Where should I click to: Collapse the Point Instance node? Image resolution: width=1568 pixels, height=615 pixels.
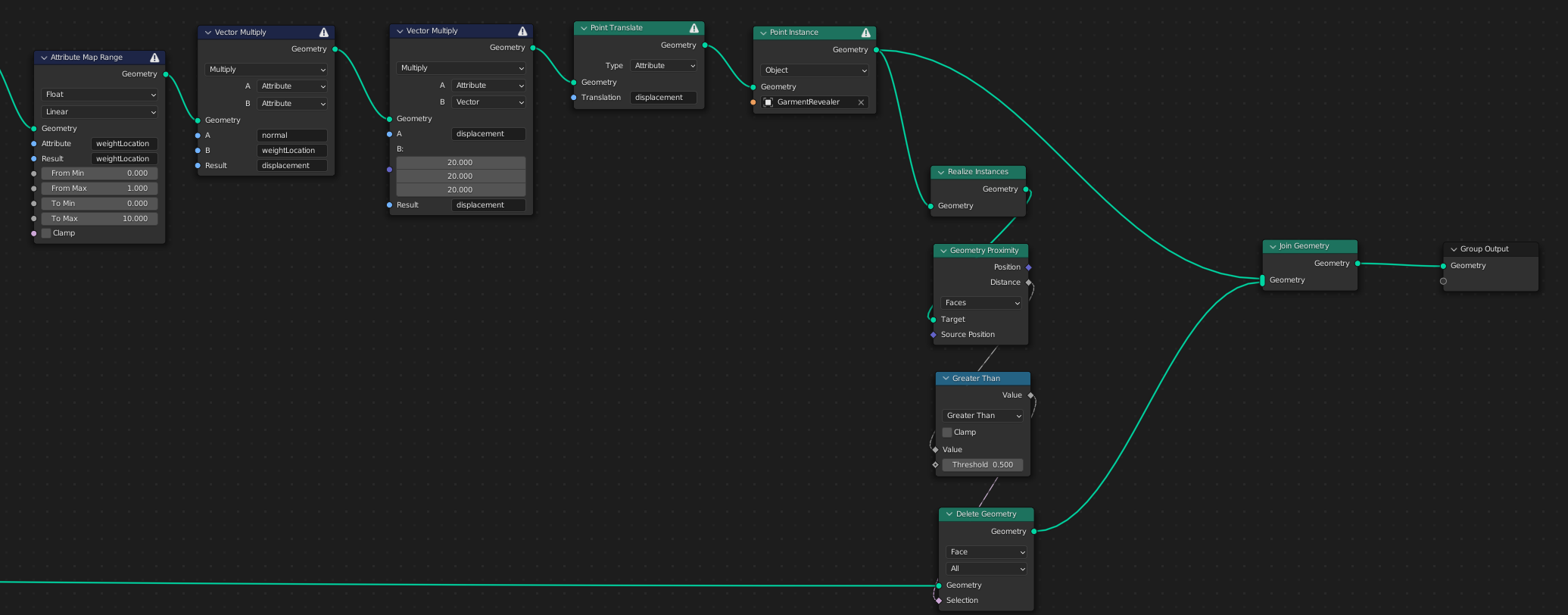pos(763,33)
